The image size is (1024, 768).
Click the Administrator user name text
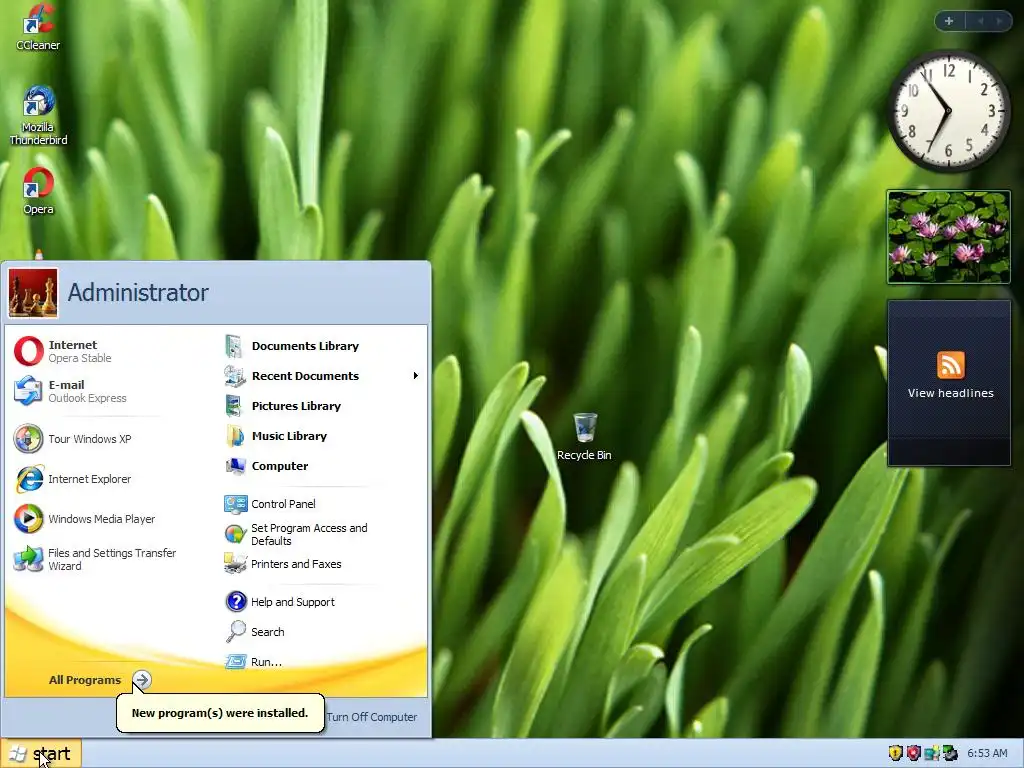pos(138,293)
